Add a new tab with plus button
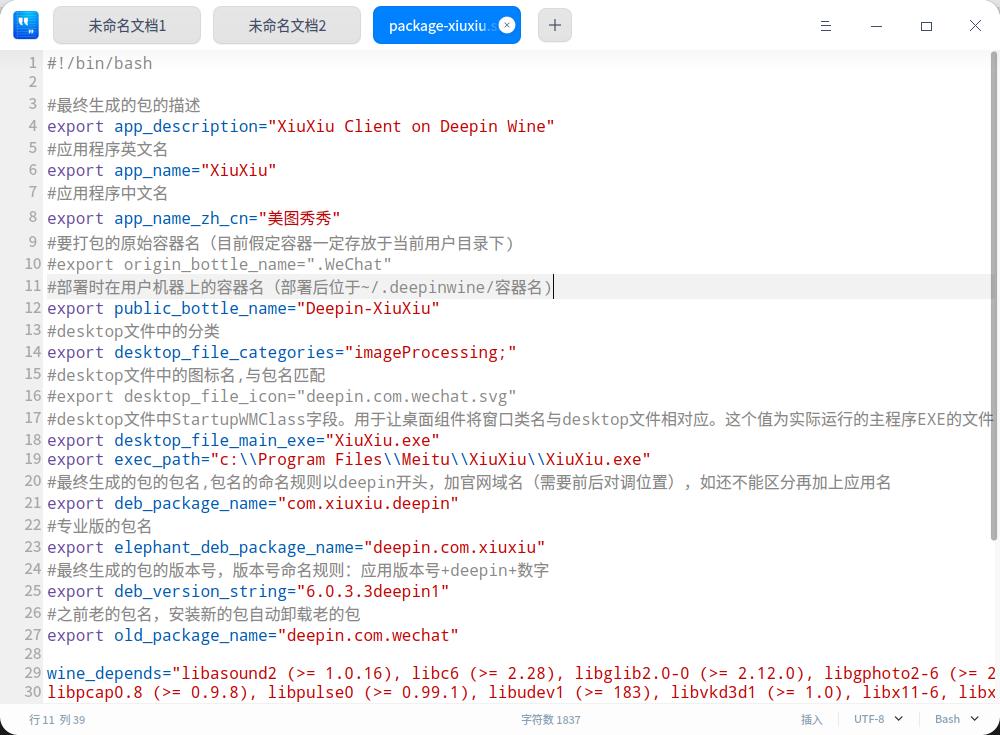Screen dimensions: 1000x735 (555, 26)
